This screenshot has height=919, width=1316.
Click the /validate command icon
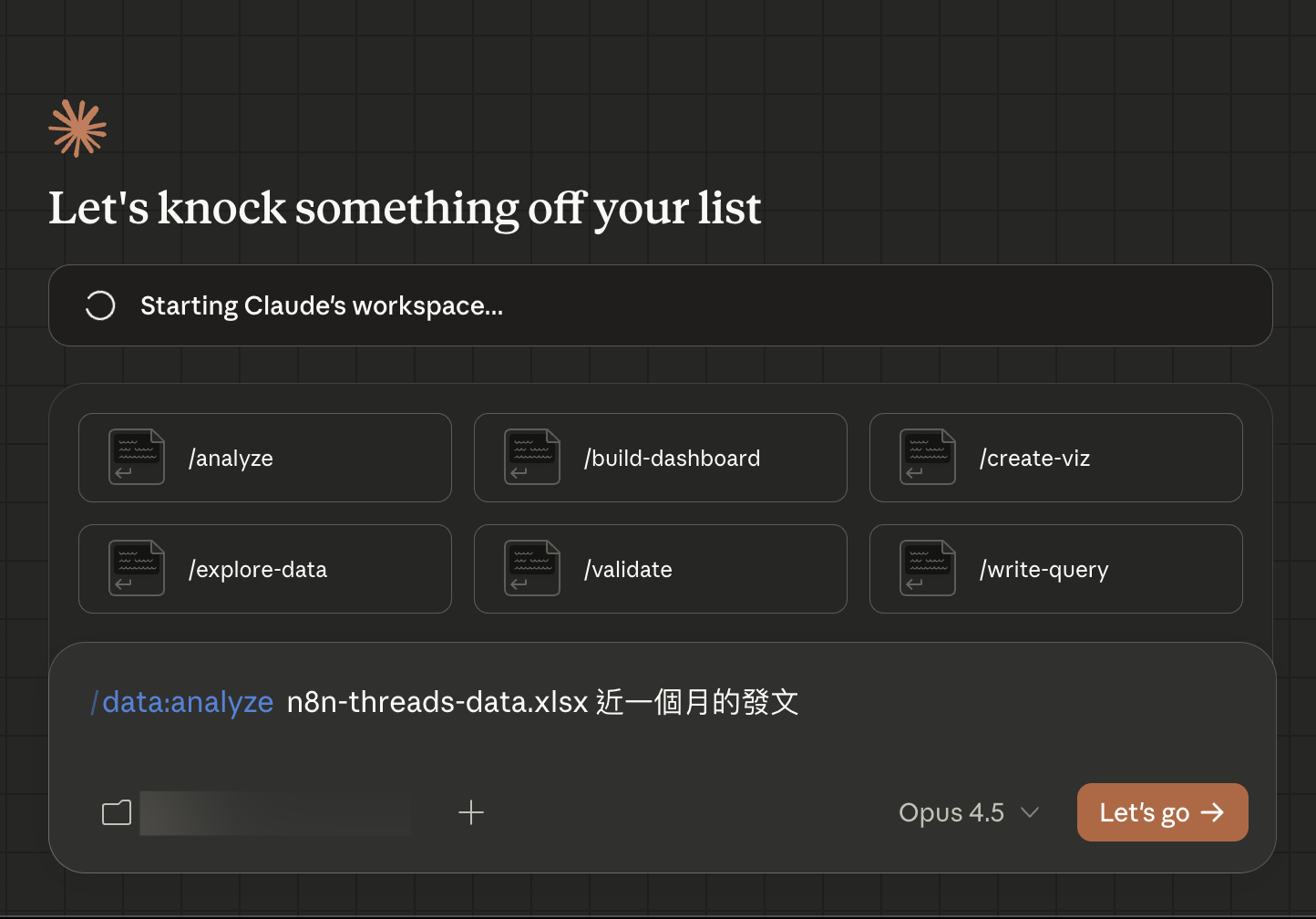click(x=532, y=569)
